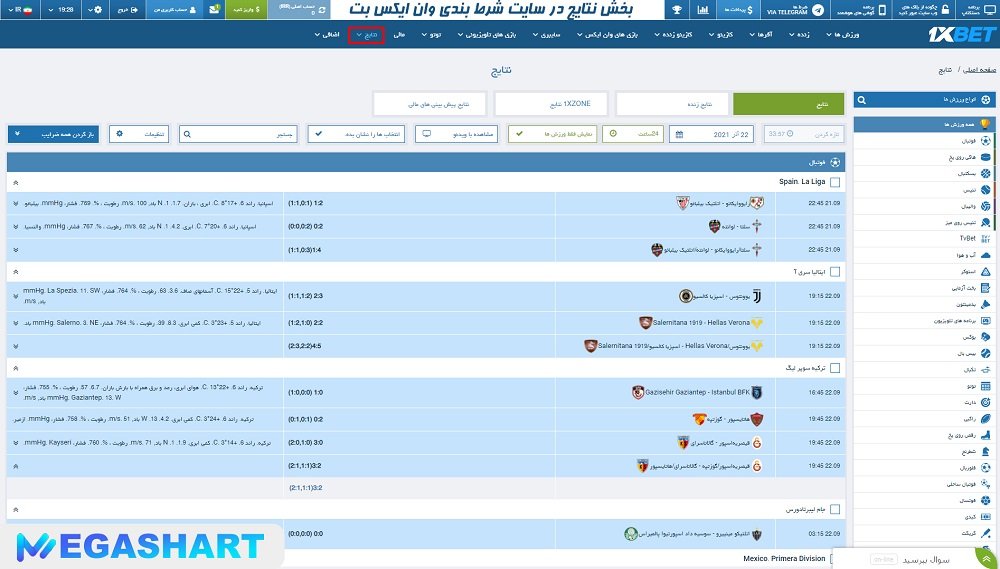The height and width of the screenshot is (569, 1000).
Task: Open the Telegram icon in header
Action: [x=819, y=10]
